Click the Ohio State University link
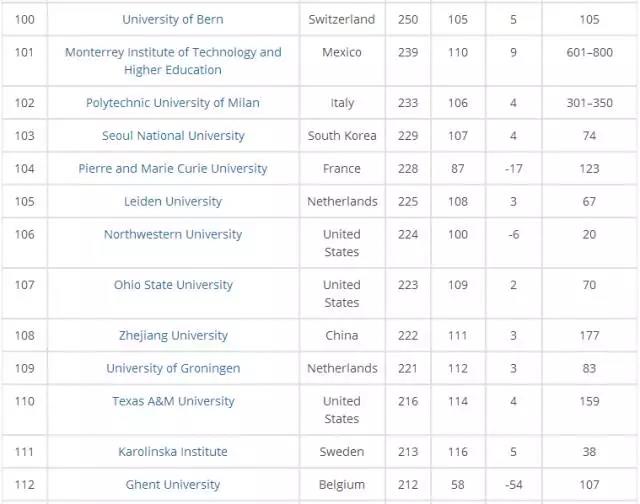The height and width of the screenshot is (504, 640). pyautogui.click(x=173, y=284)
